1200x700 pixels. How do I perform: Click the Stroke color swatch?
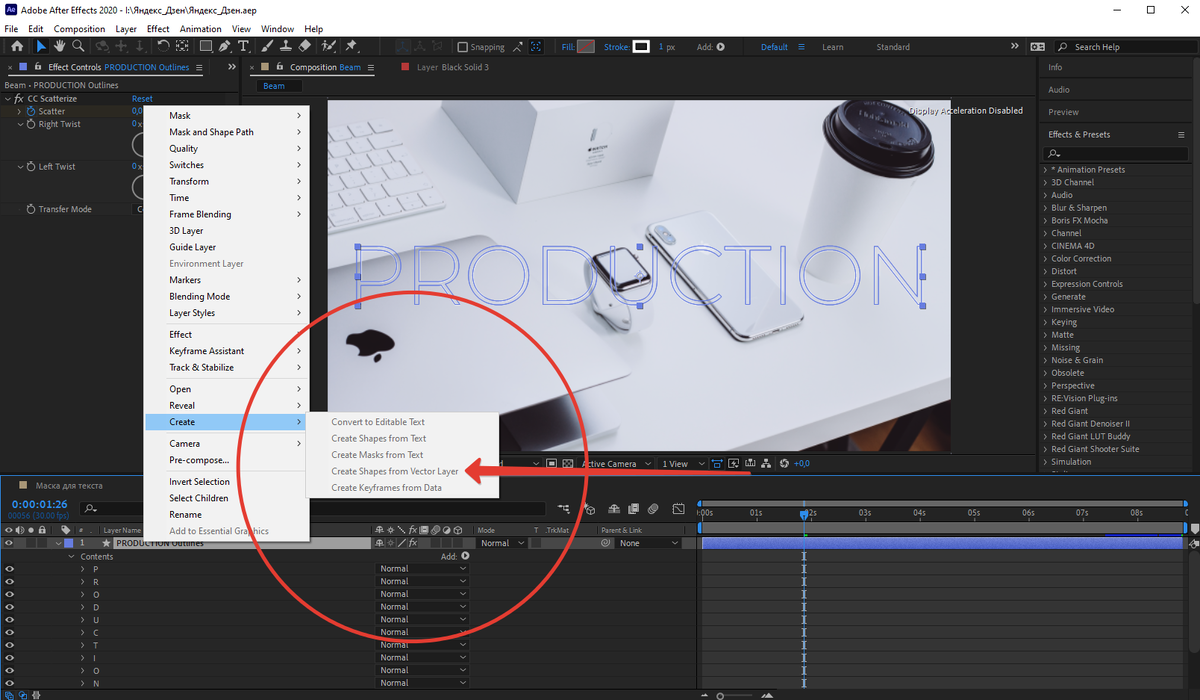tap(641, 47)
